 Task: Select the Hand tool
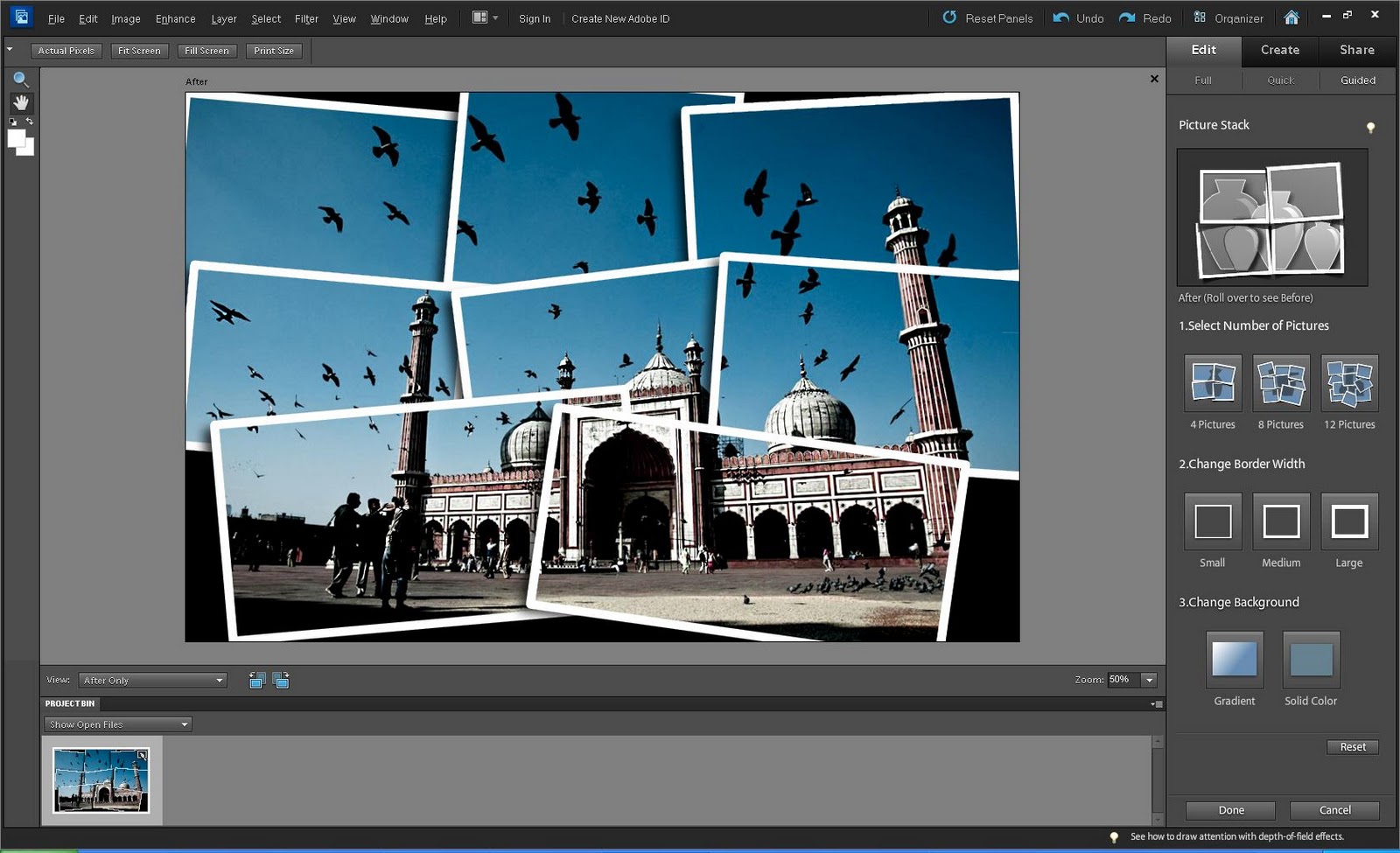(x=21, y=102)
